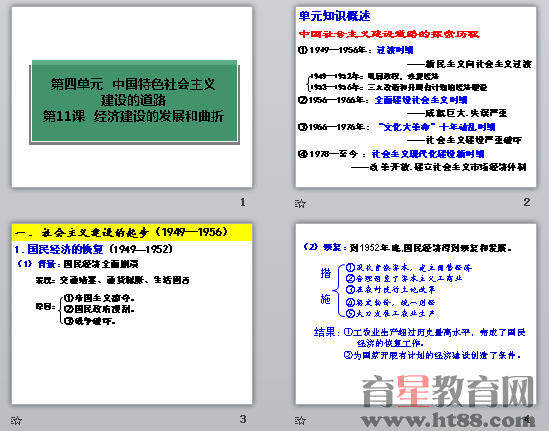Click the animation star icon under slide 3
This screenshot has height=431, width=549.
point(16,420)
